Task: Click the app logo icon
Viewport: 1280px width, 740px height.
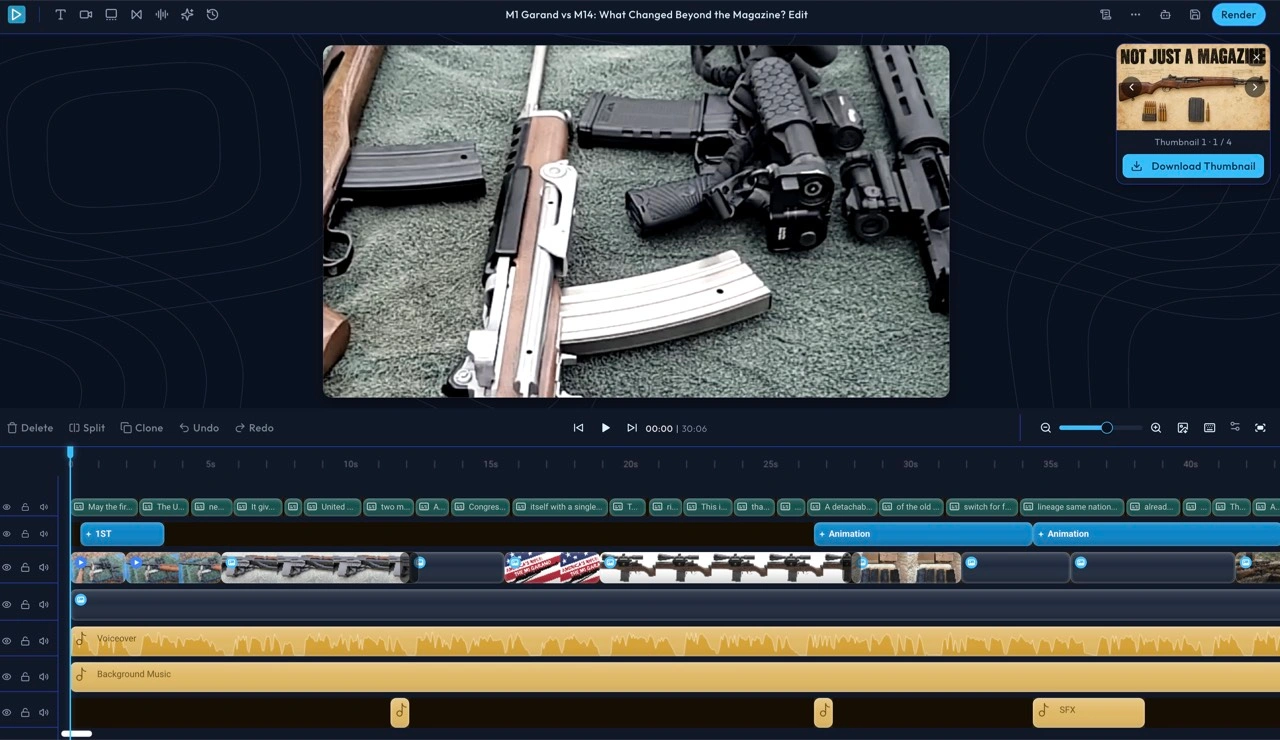Action: point(16,15)
